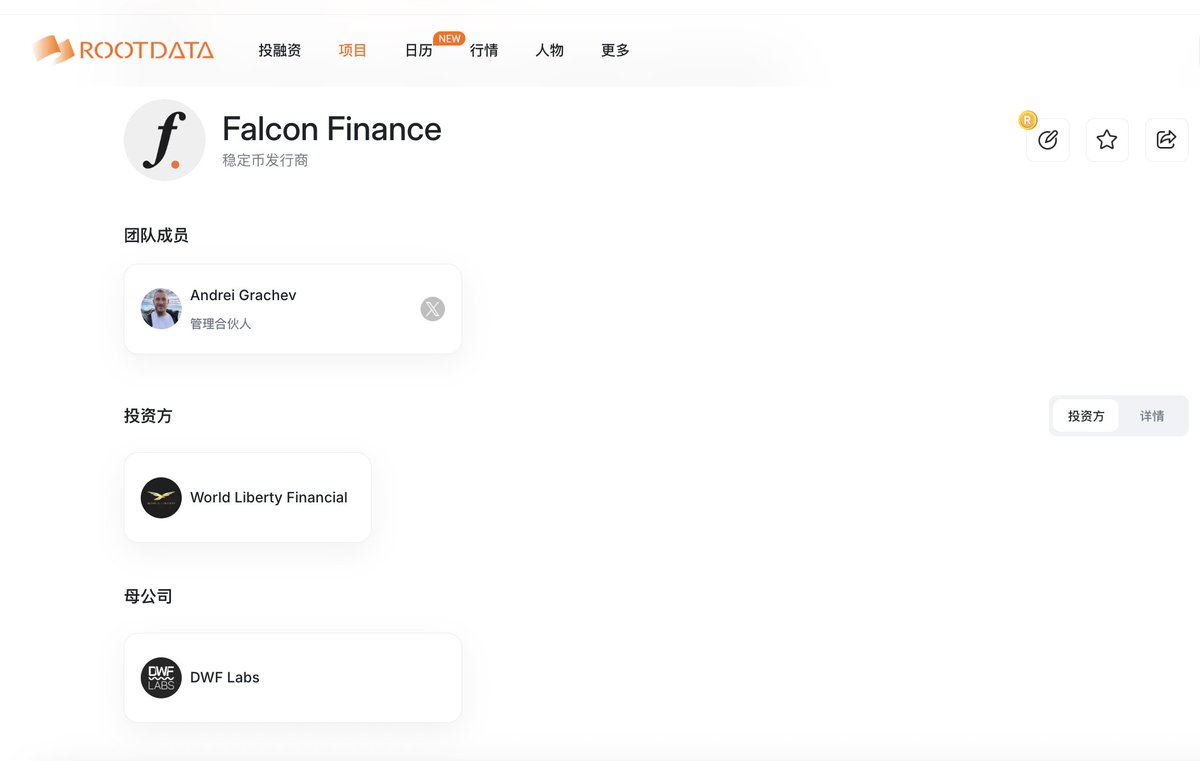The width and height of the screenshot is (1200, 761).
Task: Click the Falcon Finance title
Action: pos(332,129)
